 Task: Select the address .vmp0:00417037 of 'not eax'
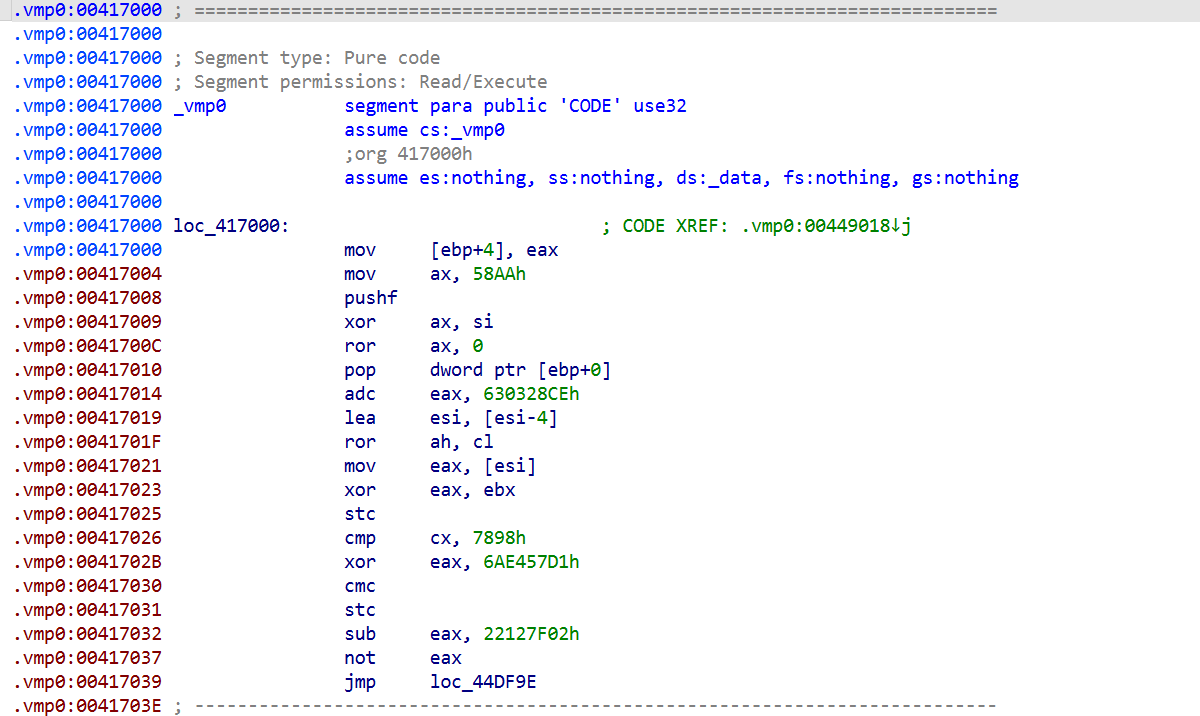(88, 658)
